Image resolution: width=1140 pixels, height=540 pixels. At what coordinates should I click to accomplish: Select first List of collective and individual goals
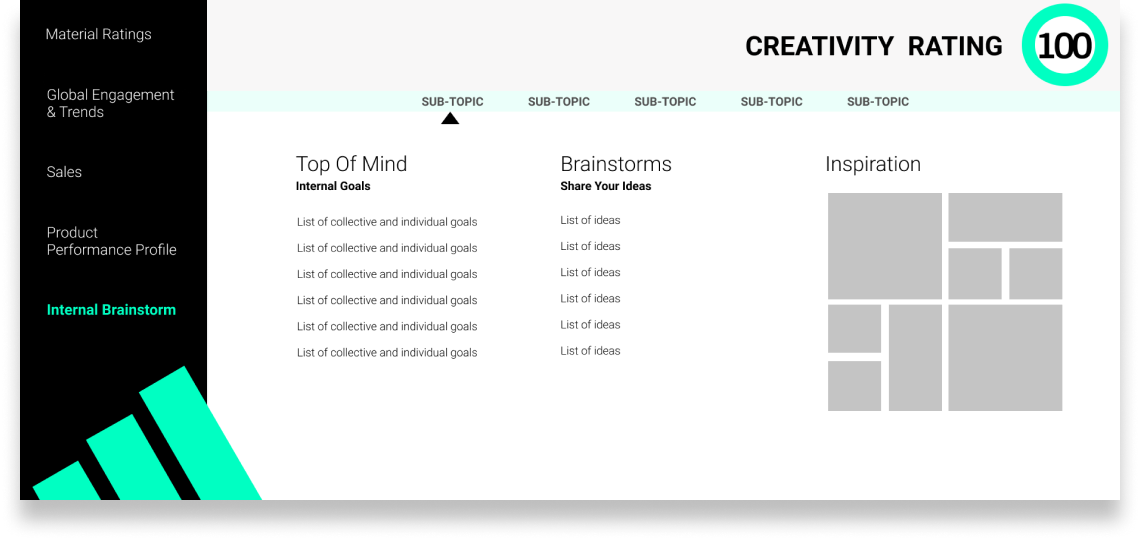[387, 222]
